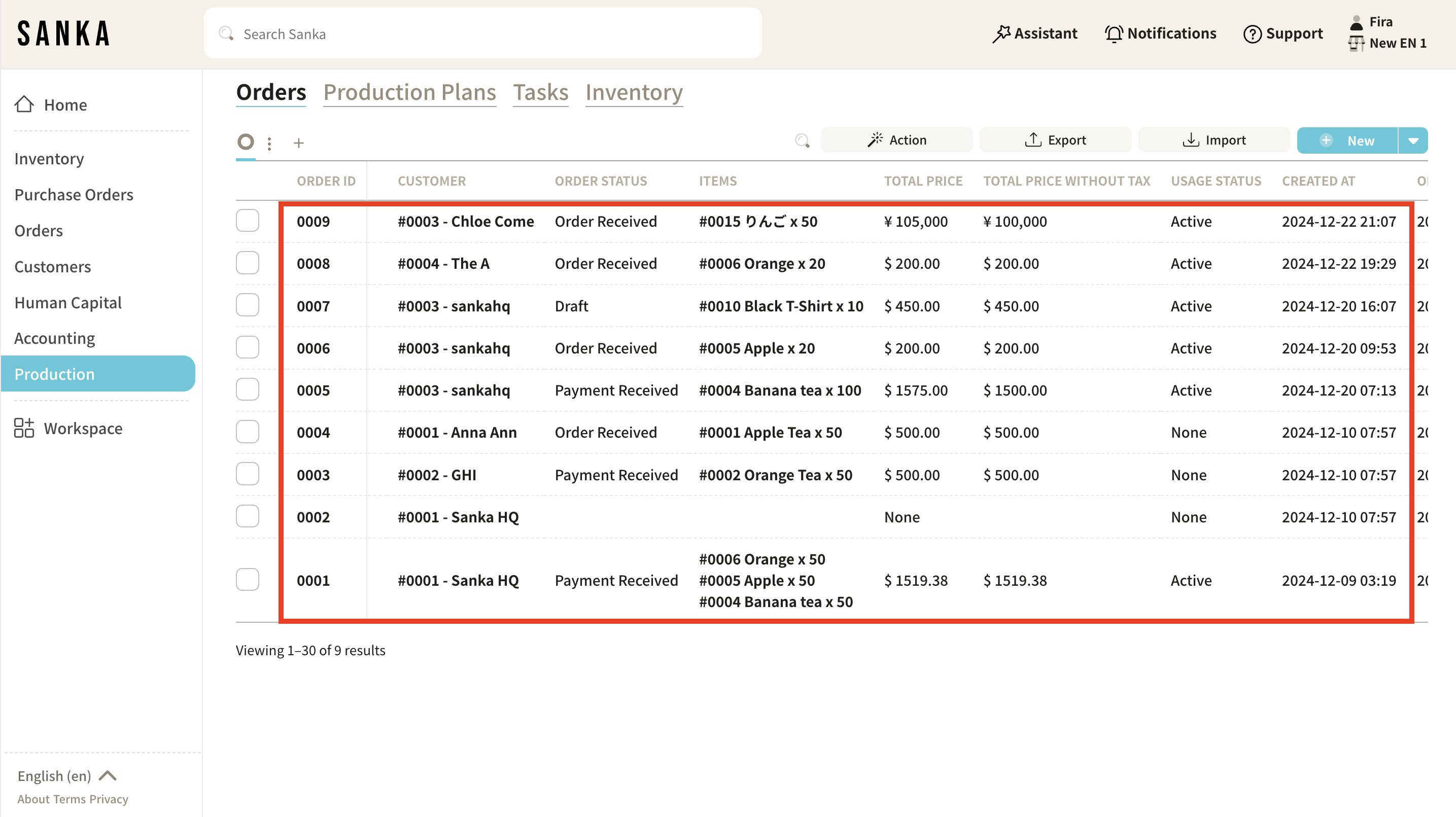This screenshot has height=817, width=1456.
Task: Open the view options three-dot icon
Action: [x=269, y=143]
